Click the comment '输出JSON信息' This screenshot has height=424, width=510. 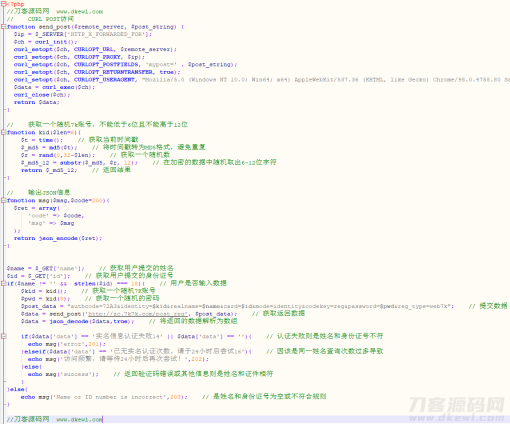click(x=49, y=192)
